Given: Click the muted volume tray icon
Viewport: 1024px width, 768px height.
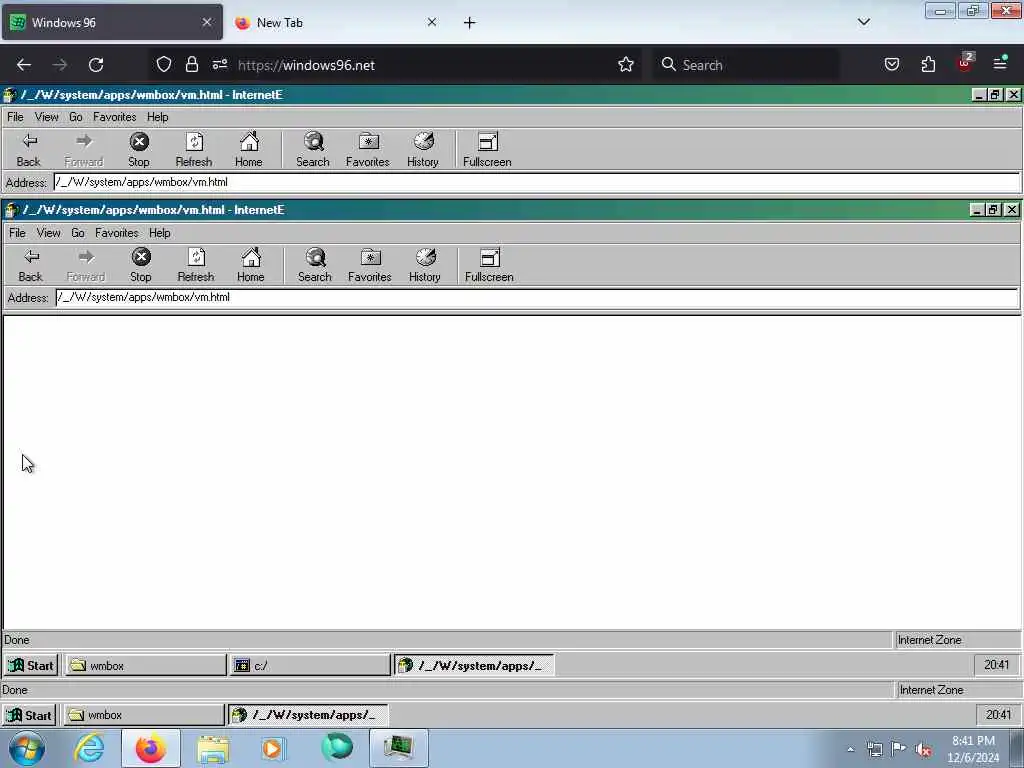Looking at the screenshot, I should 923,750.
